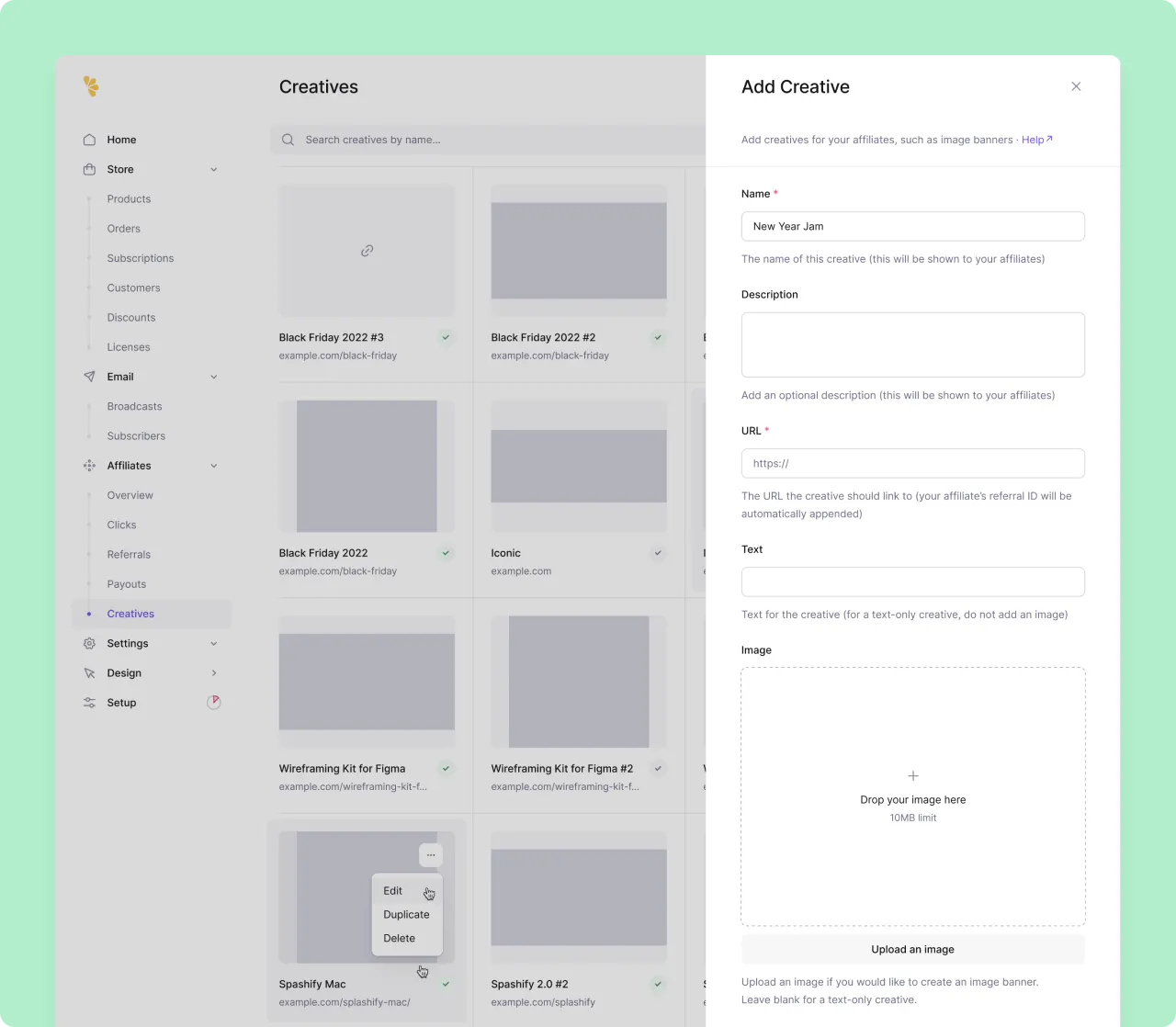Click the Affiliates network icon
Image resolution: width=1176 pixels, height=1027 pixels.
pyautogui.click(x=89, y=466)
